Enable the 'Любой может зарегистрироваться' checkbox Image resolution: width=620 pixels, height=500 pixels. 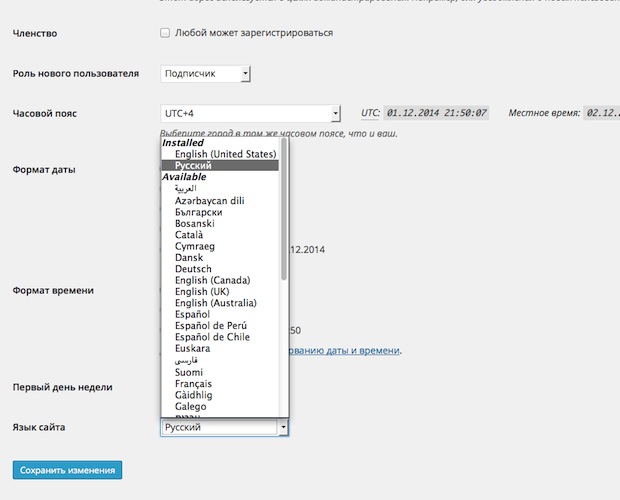165,33
